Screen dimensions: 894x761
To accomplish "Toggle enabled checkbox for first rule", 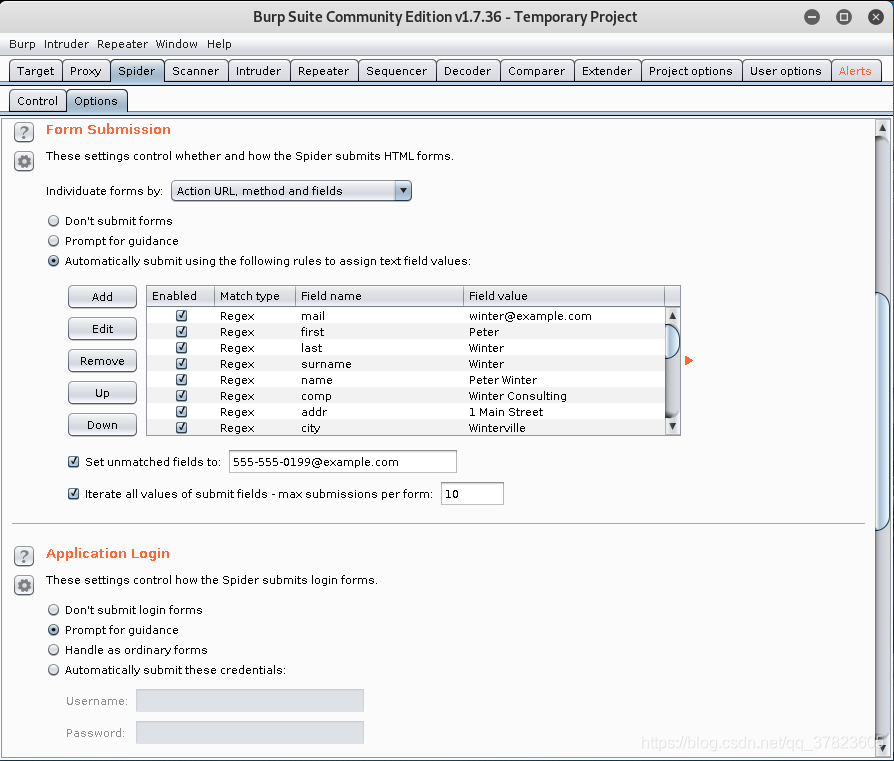I will pyautogui.click(x=181, y=331).
